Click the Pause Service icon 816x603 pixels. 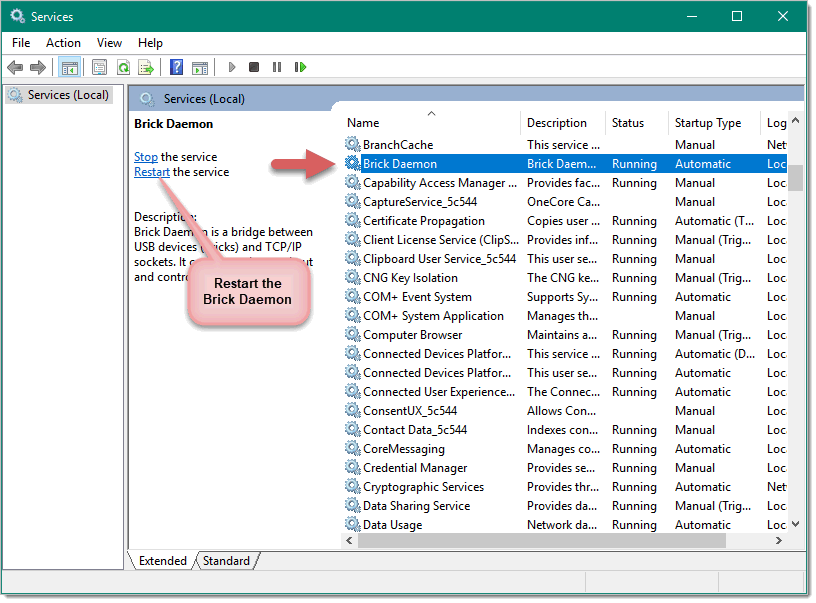coord(277,67)
